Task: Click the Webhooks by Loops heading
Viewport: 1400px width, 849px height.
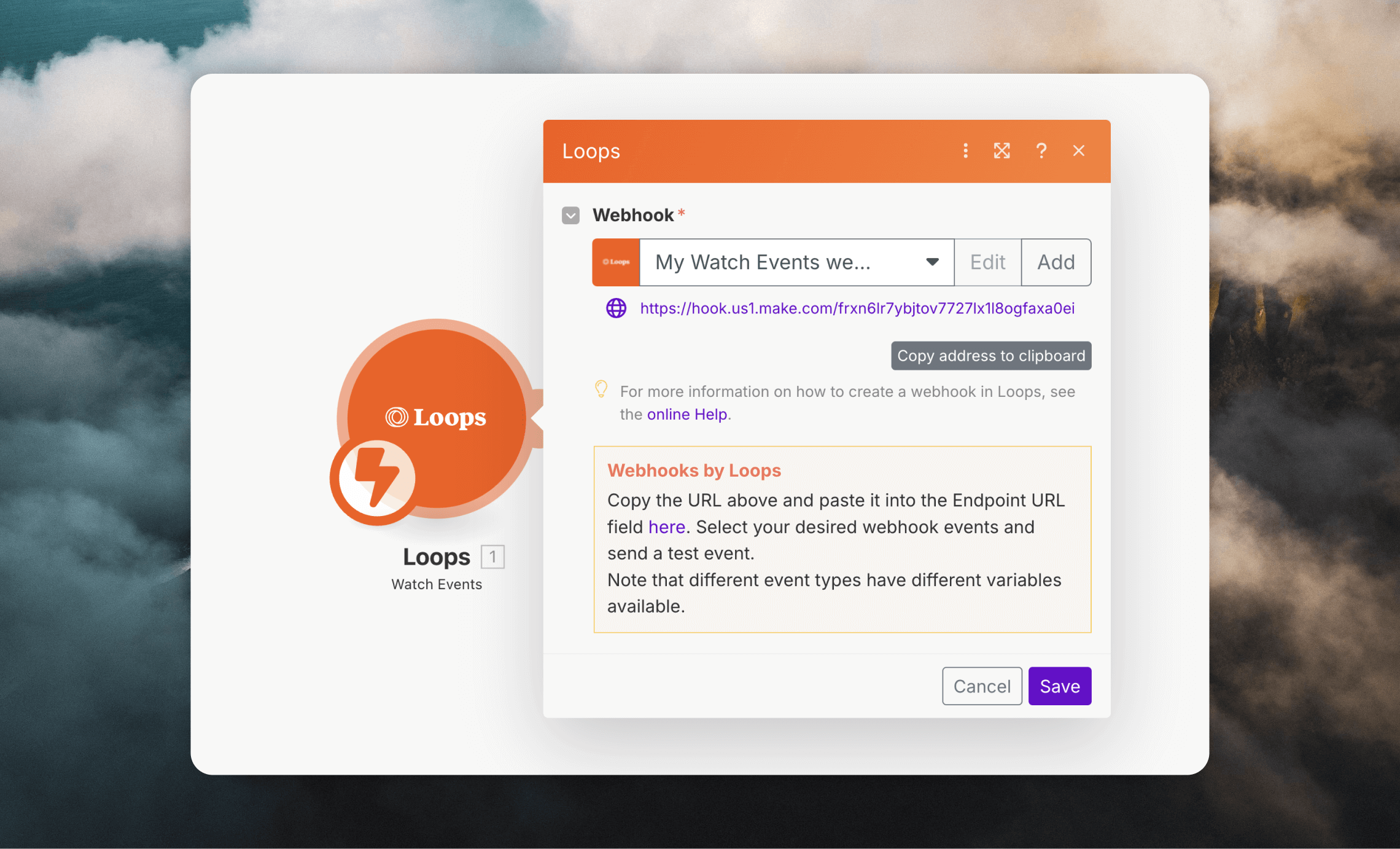Action: click(x=694, y=471)
